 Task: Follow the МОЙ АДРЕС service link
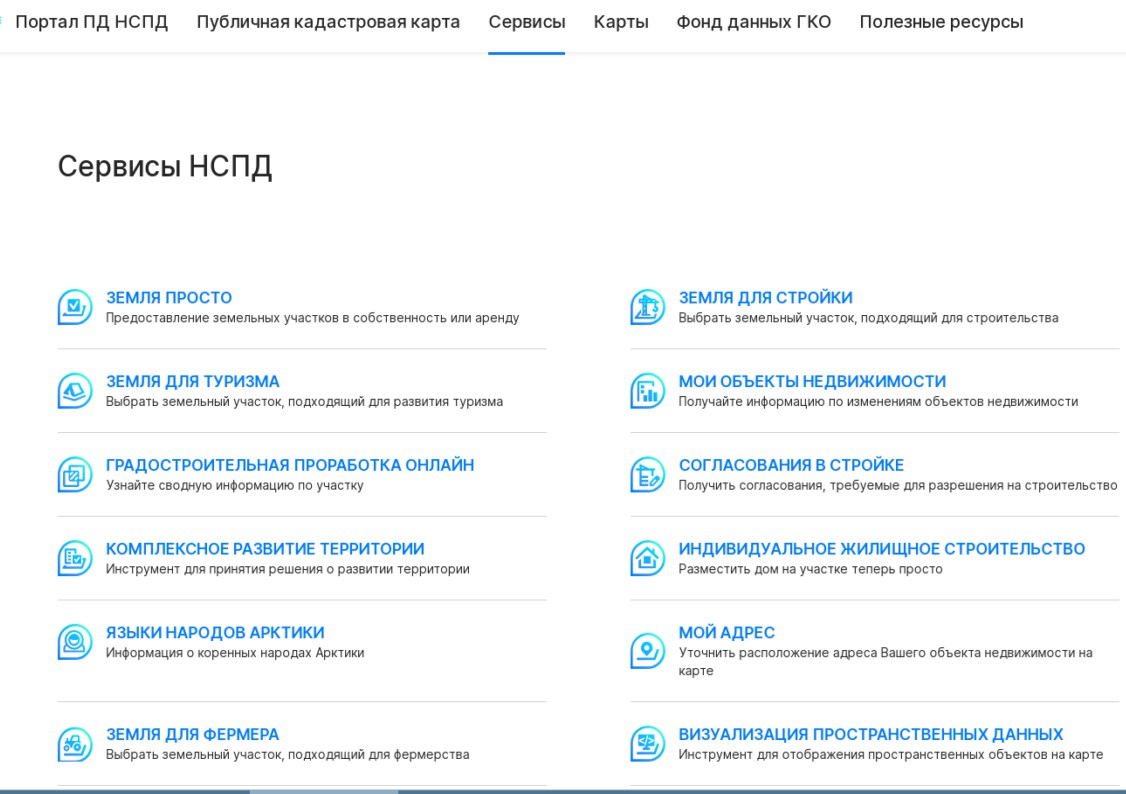[x=726, y=633]
